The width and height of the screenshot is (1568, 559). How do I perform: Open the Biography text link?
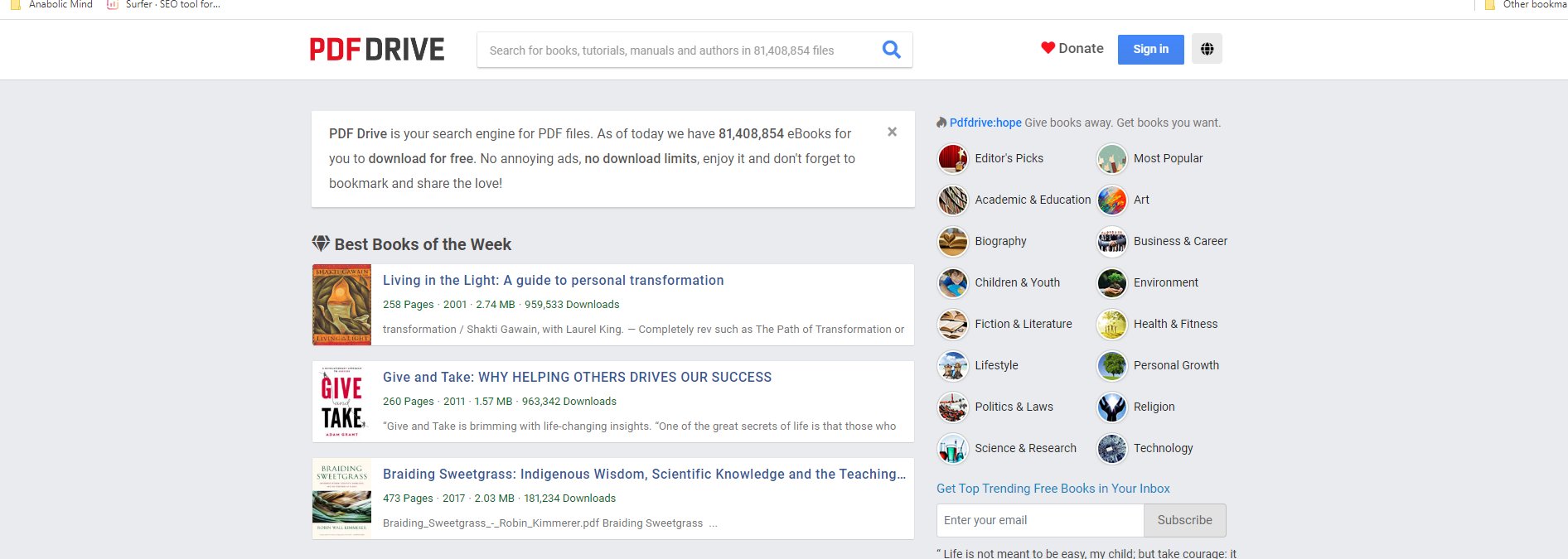(1000, 241)
